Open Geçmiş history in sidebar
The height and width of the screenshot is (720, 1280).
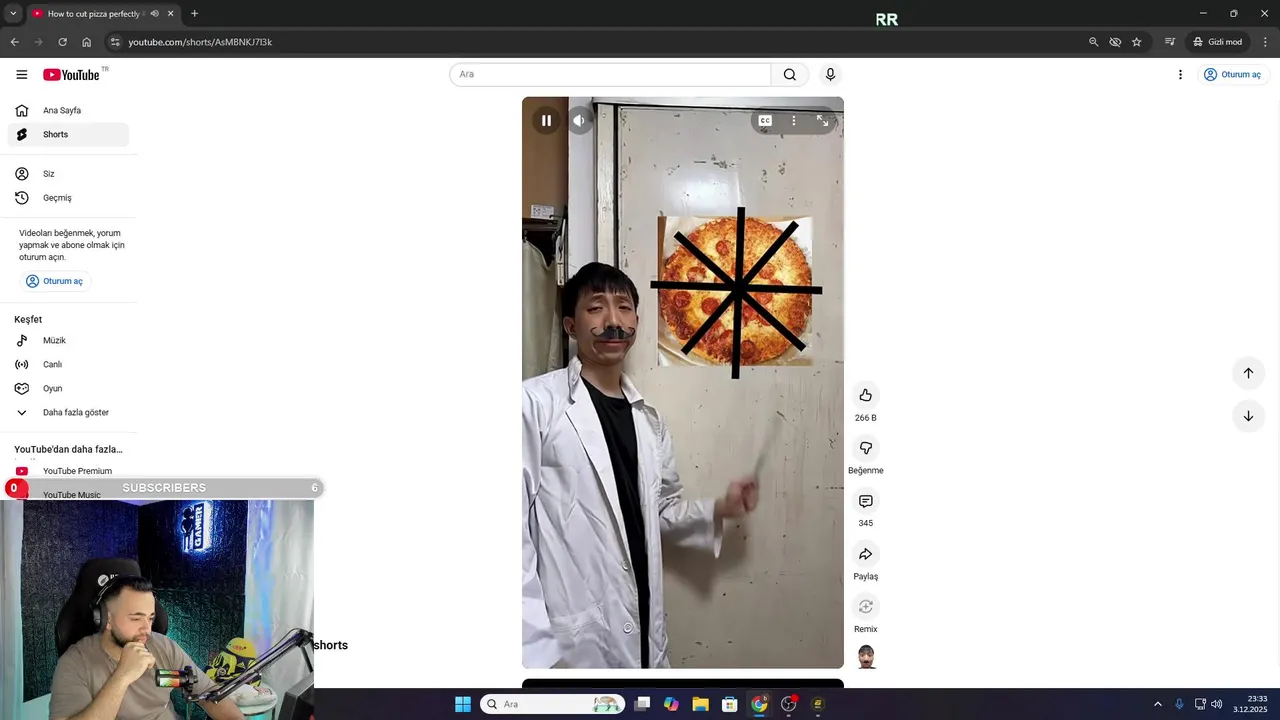[x=68, y=198]
